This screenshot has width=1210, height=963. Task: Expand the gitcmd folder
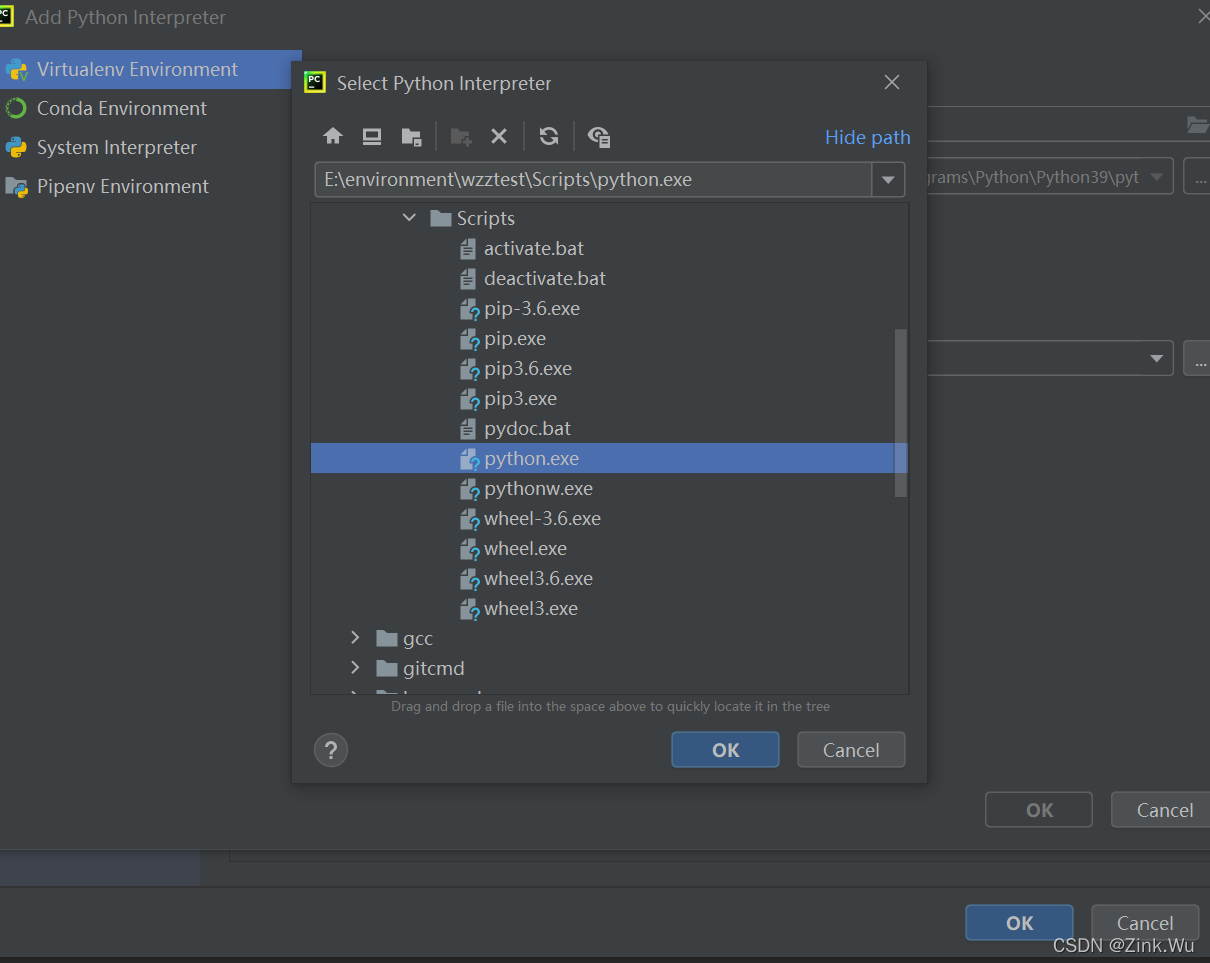click(x=355, y=667)
